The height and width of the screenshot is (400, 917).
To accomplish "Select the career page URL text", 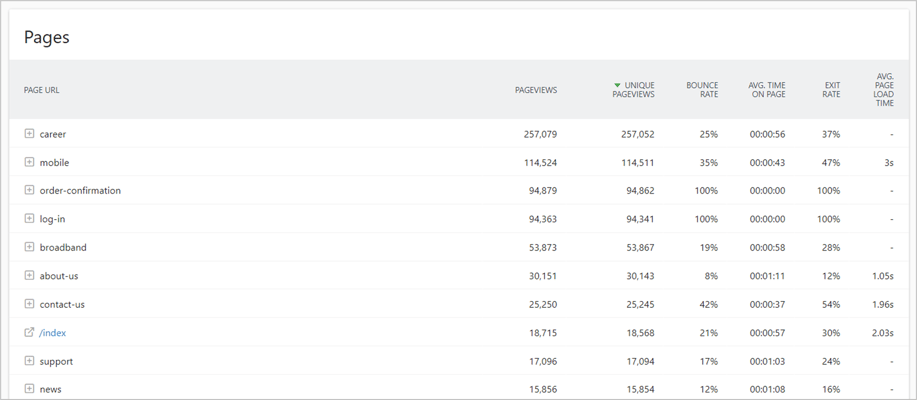I will tap(53, 134).
